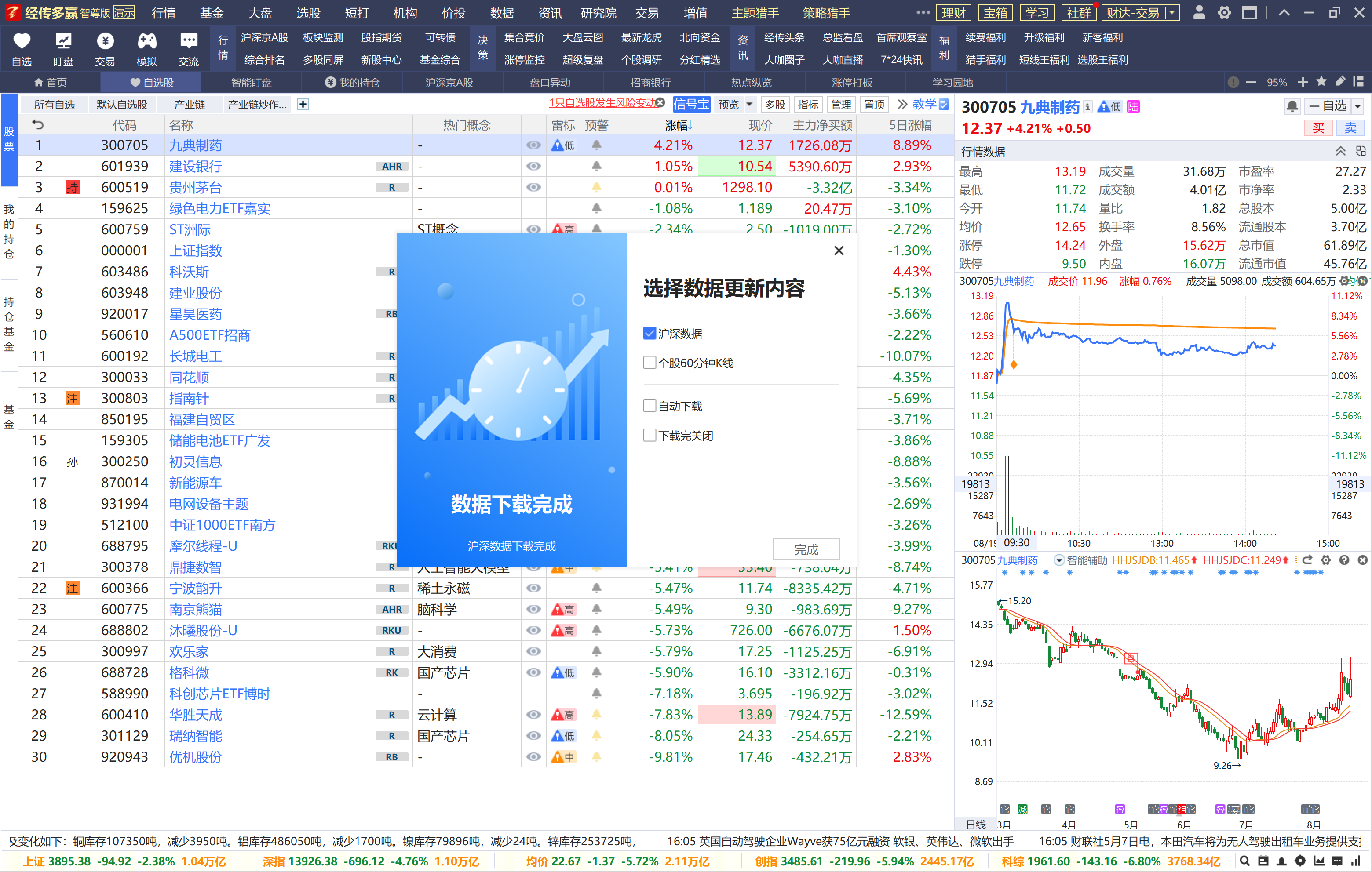The height and width of the screenshot is (872, 1372).
Task: Open the 自选 heart icon in toolbar
Action: point(22,41)
